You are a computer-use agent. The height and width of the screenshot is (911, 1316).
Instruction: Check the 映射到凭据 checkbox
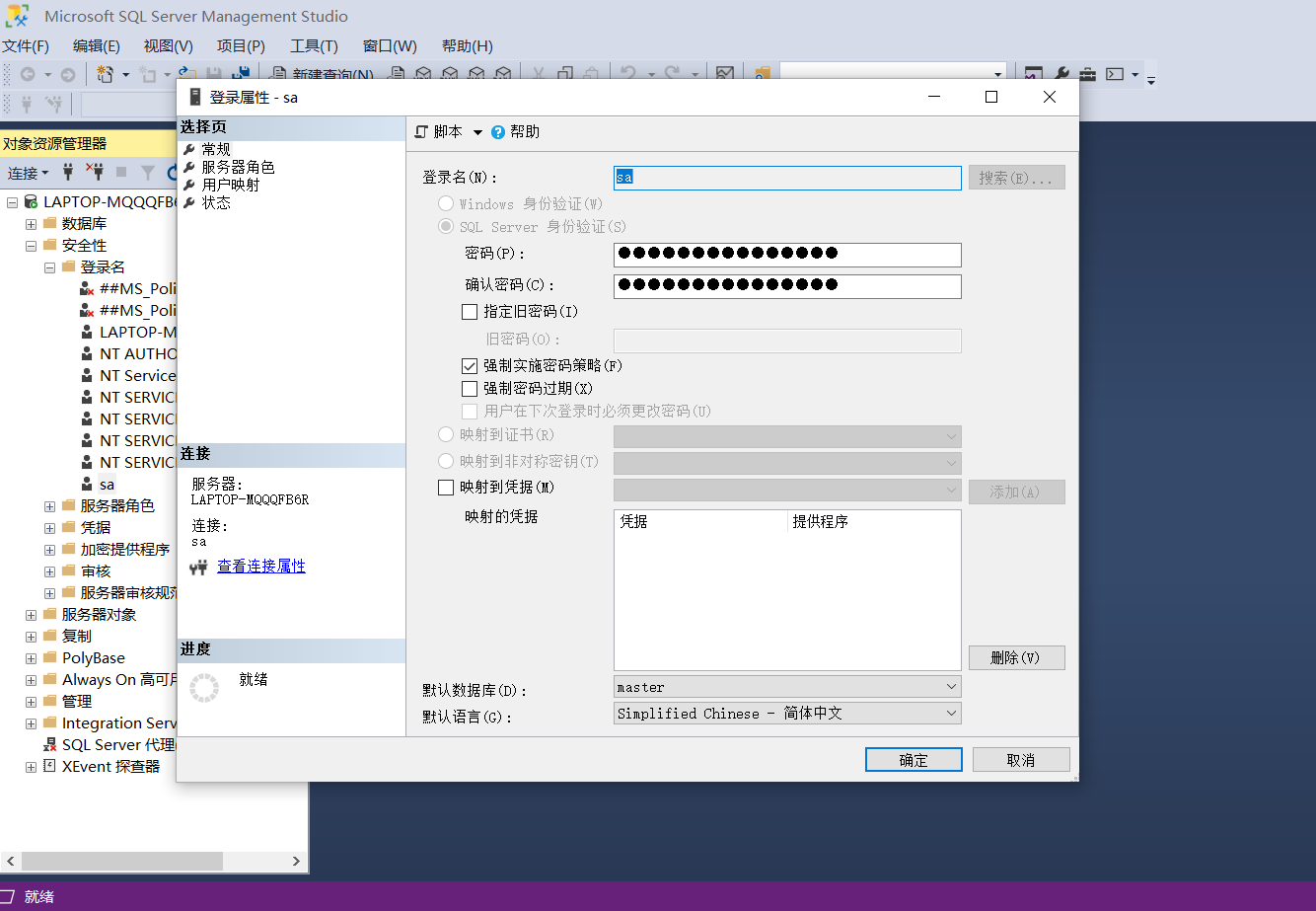(x=446, y=488)
